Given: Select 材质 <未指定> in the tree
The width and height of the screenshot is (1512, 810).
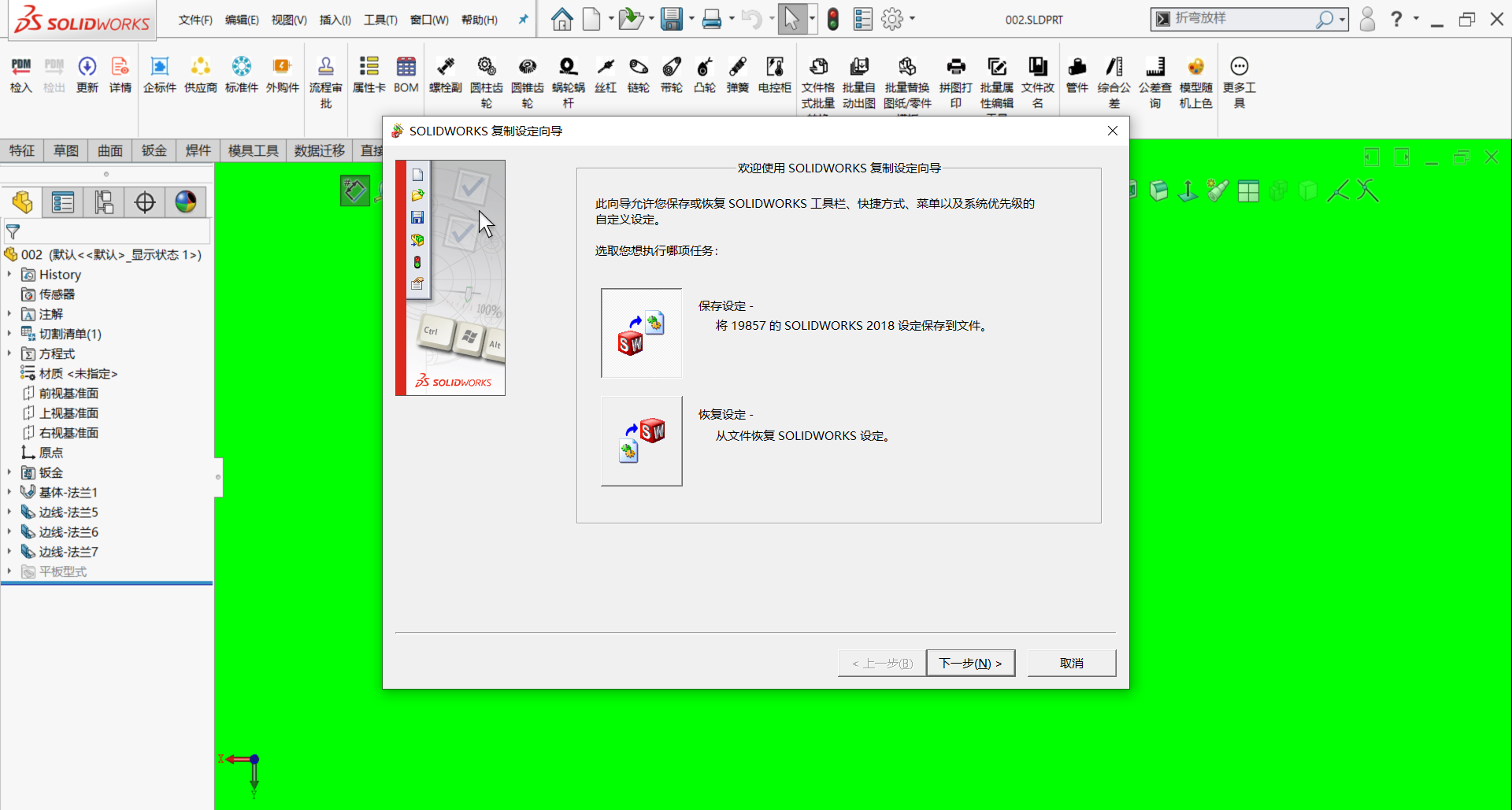Looking at the screenshot, I should tap(69, 373).
